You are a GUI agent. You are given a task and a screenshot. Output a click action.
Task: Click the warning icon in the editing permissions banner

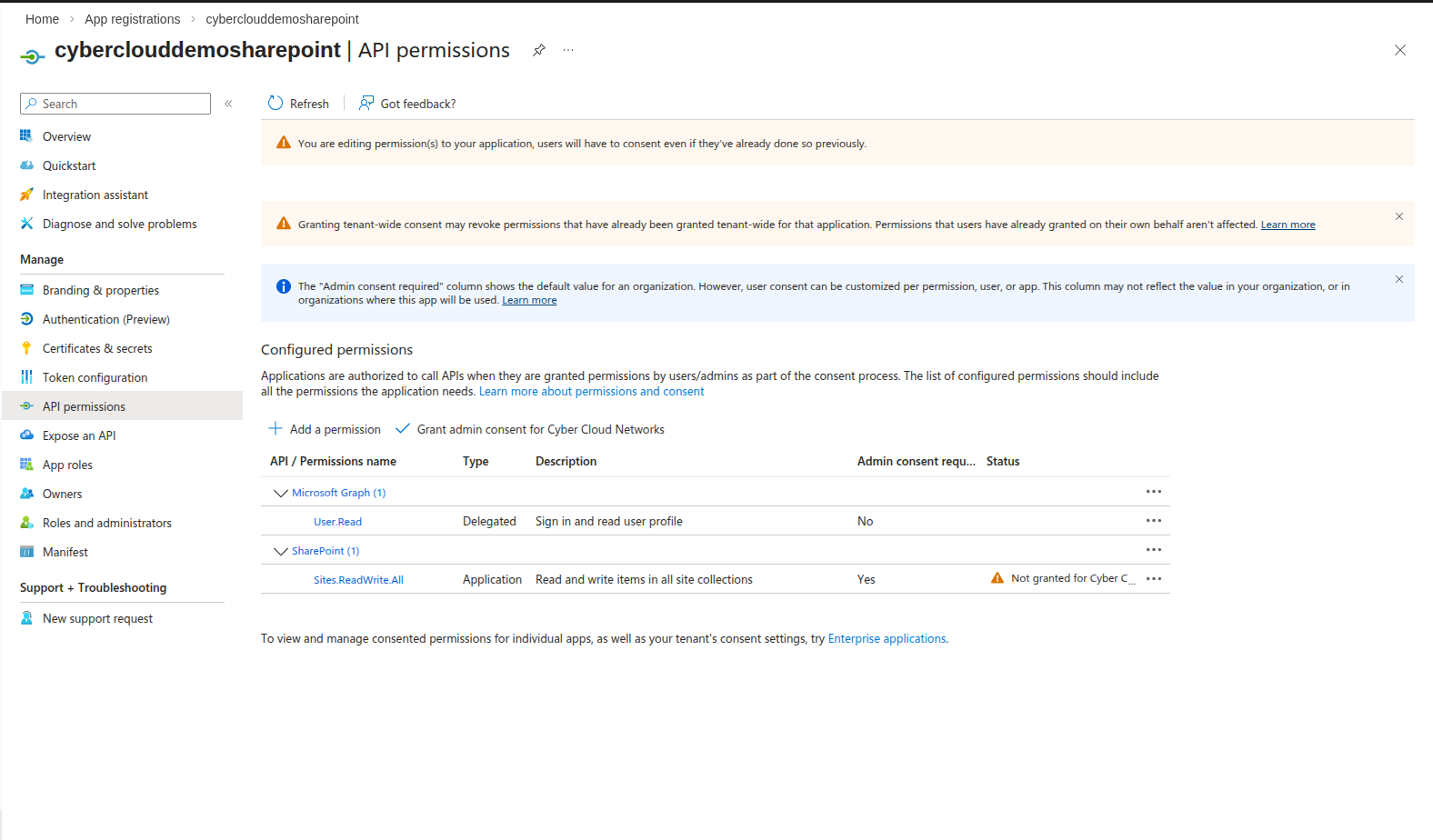coord(284,143)
